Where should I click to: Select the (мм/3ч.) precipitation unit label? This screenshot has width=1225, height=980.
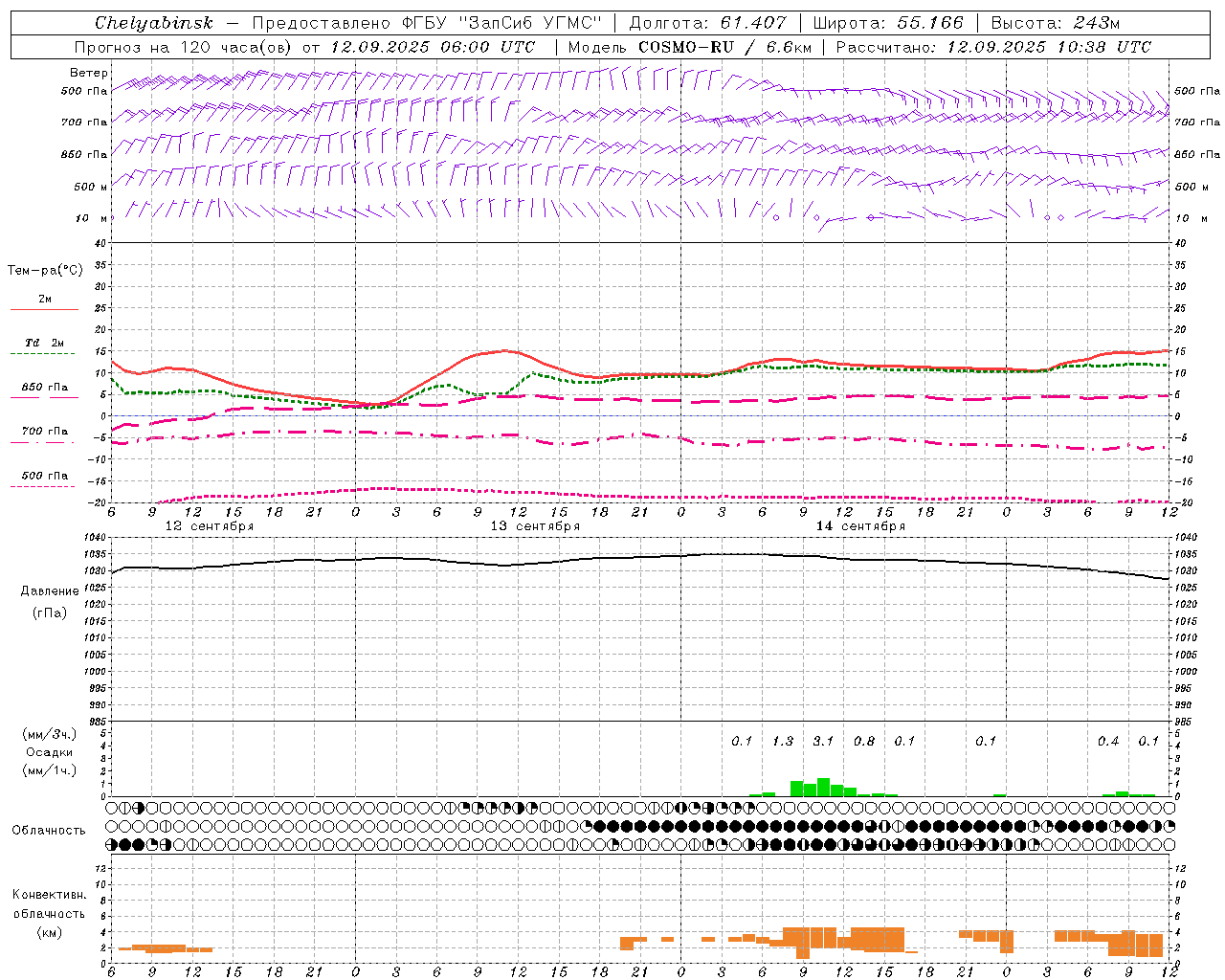50,734
